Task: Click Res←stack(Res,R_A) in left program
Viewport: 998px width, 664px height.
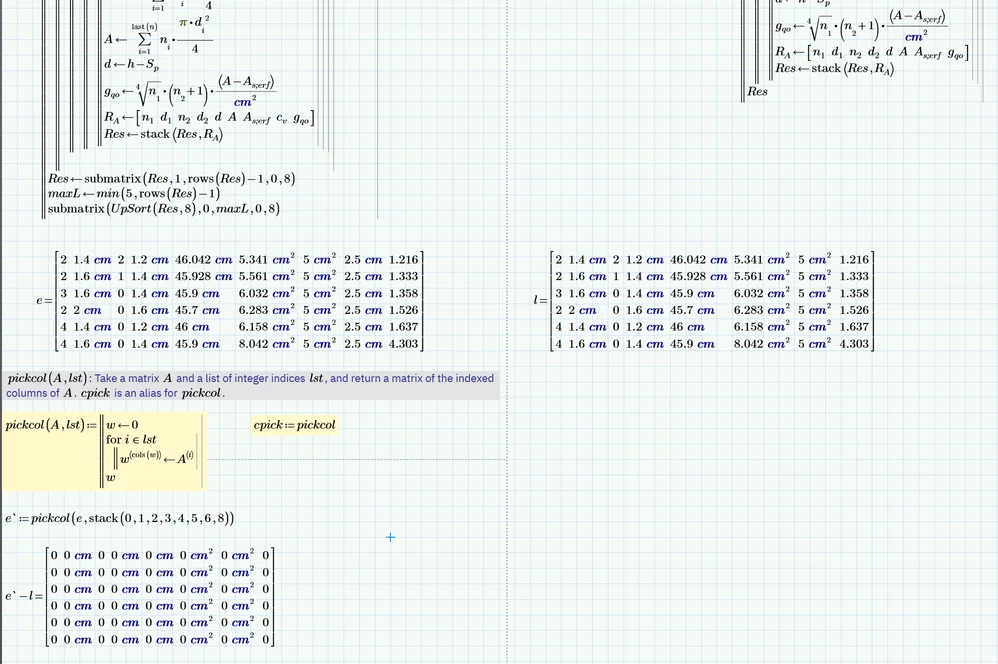Action: (164, 134)
